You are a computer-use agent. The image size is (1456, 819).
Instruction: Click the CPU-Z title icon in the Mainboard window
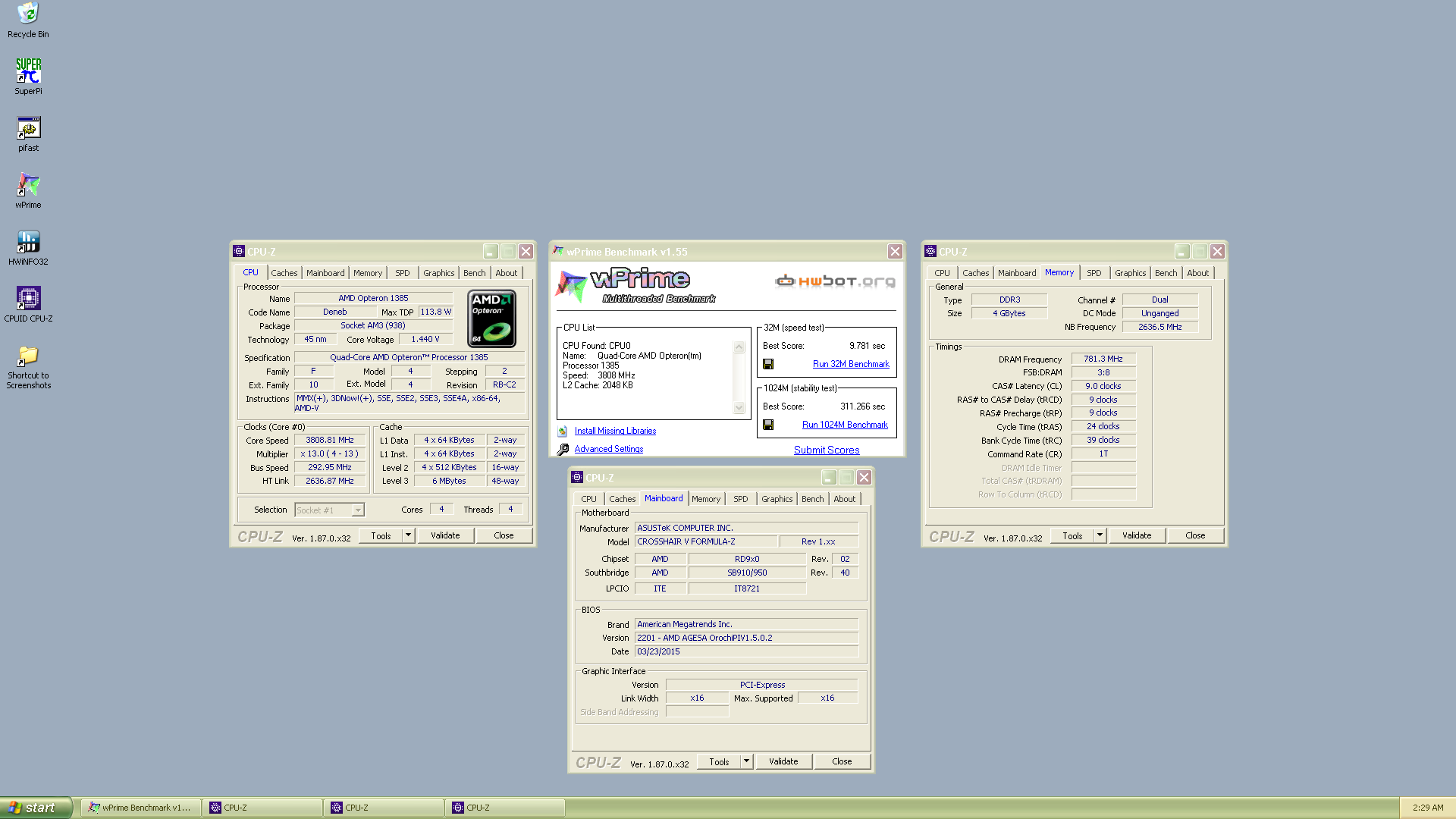point(577,478)
